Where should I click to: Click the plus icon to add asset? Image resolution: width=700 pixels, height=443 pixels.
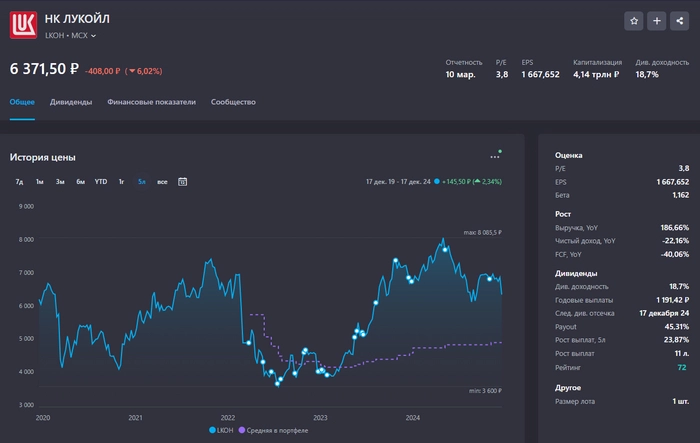click(x=657, y=21)
